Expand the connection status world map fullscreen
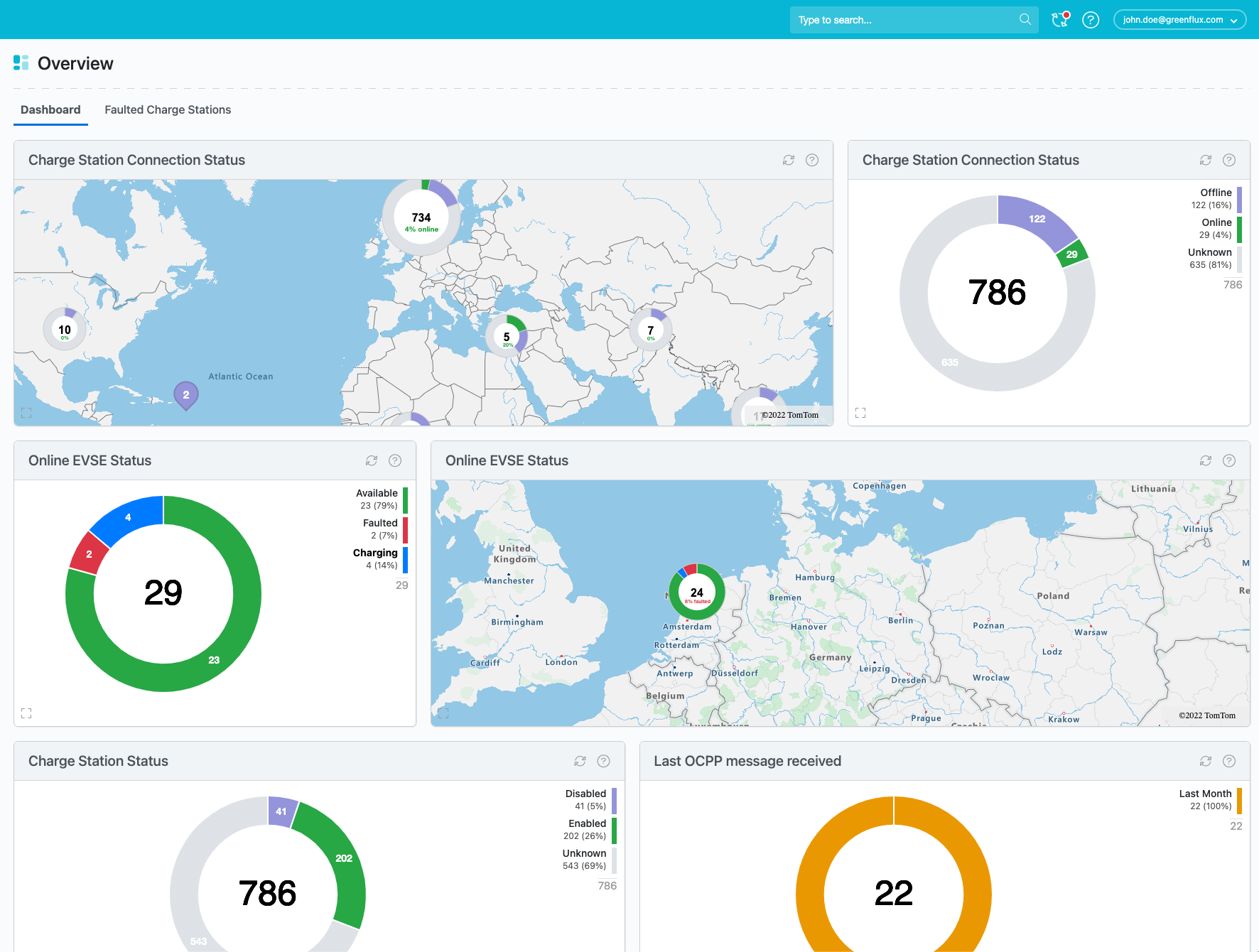Viewport: 1259px width, 952px height. tap(26, 413)
